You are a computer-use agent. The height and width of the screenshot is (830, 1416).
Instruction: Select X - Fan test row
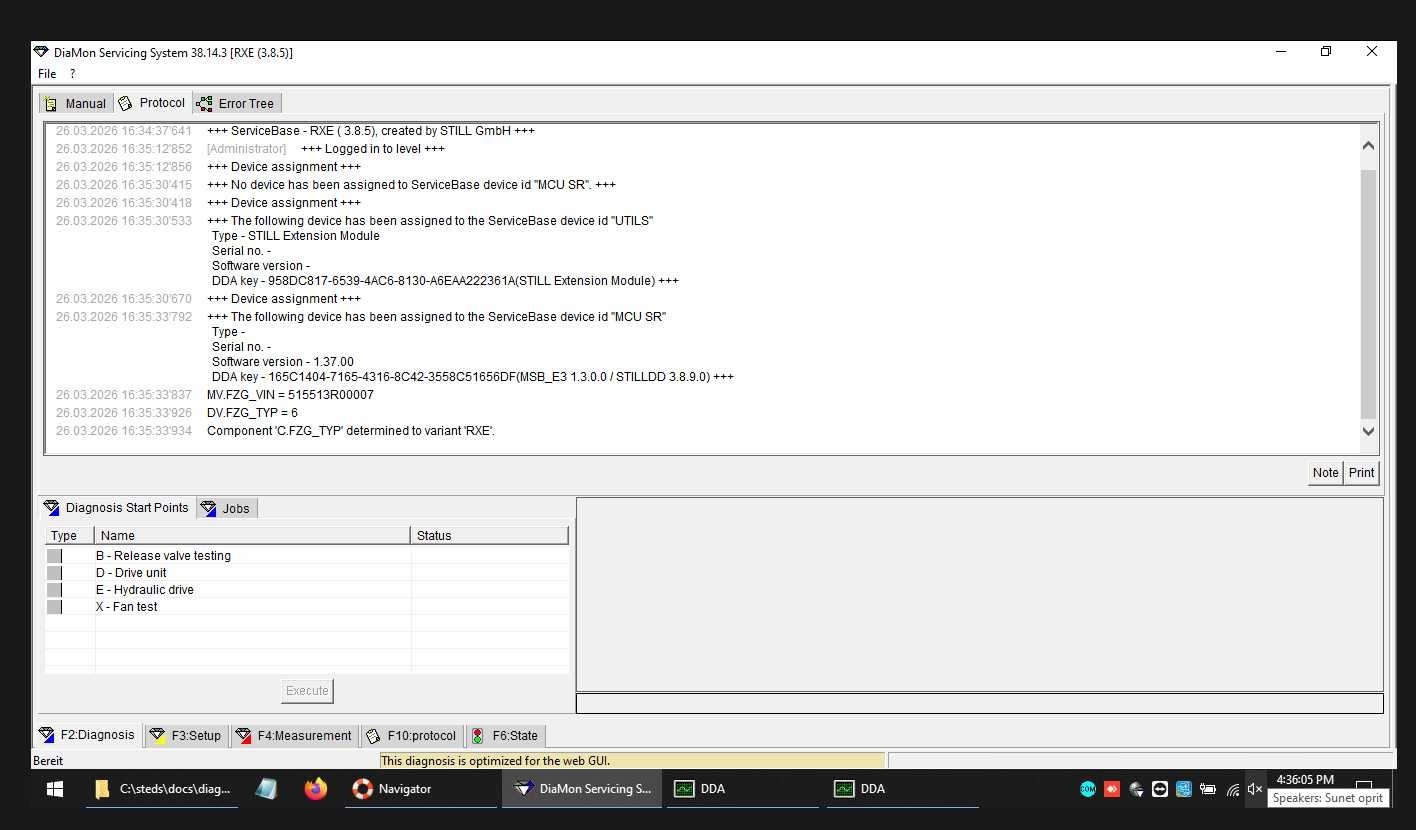pos(307,607)
